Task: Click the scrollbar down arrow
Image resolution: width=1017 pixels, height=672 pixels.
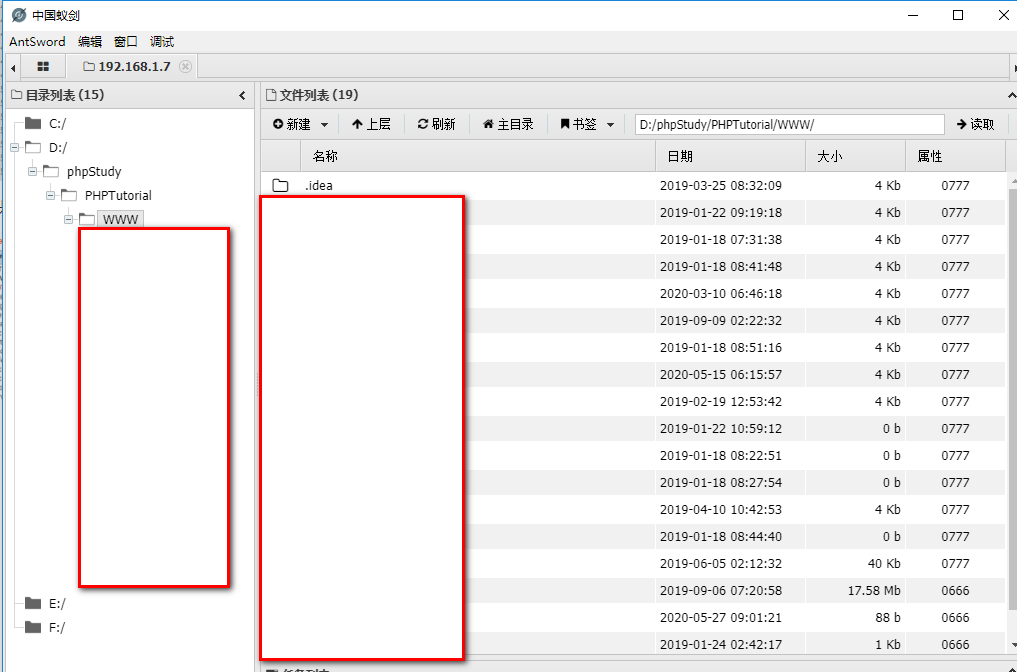Action: (x=1012, y=645)
